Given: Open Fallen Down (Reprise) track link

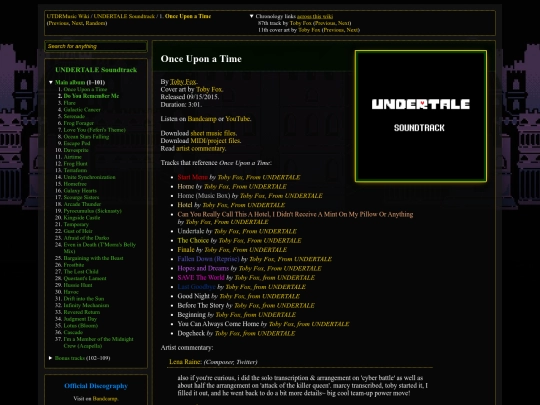Looking at the screenshot, I should (x=208, y=259).
